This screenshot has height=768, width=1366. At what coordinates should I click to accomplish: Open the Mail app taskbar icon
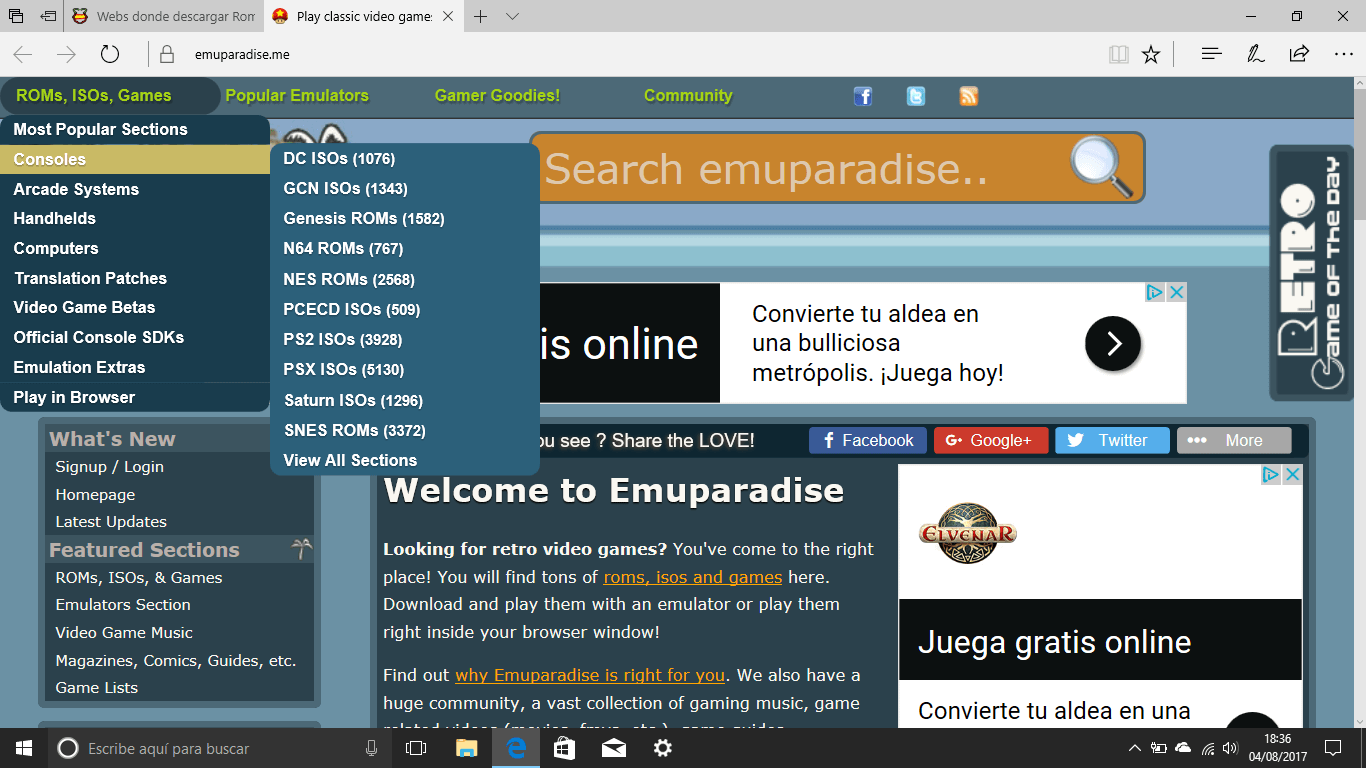coord(614,748)
